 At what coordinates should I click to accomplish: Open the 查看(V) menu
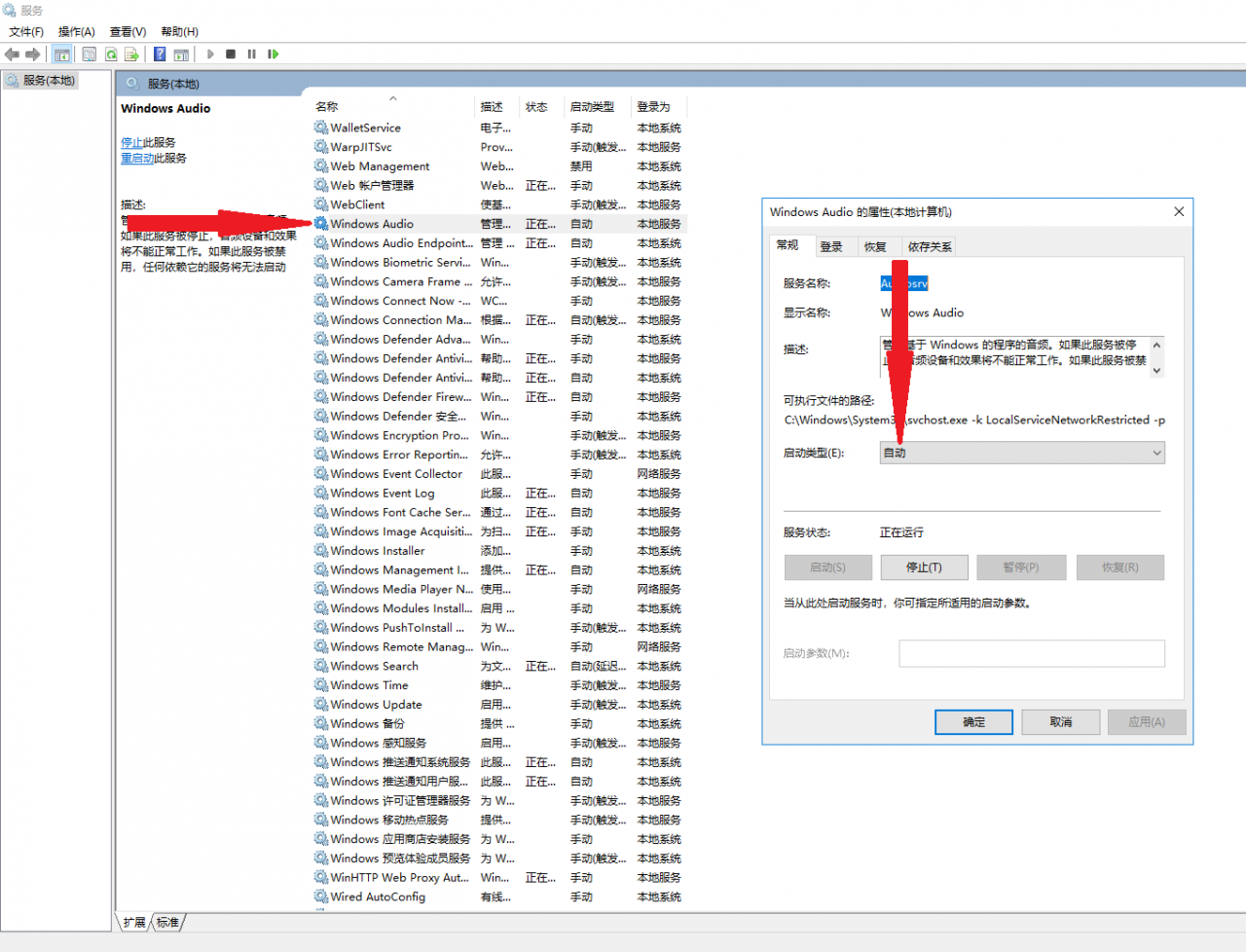click(128, 32)
